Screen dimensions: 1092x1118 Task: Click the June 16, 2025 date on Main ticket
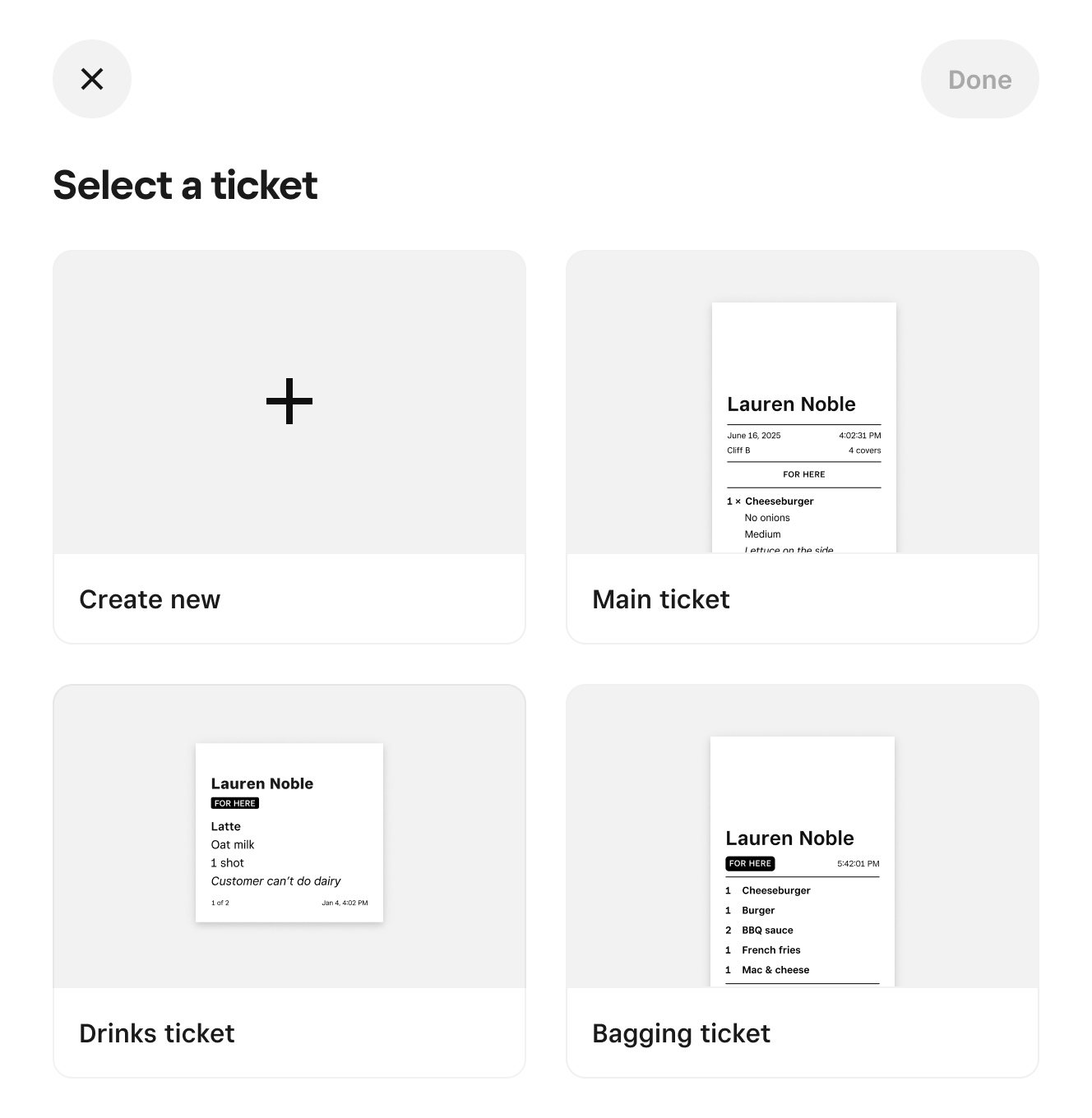754,436
